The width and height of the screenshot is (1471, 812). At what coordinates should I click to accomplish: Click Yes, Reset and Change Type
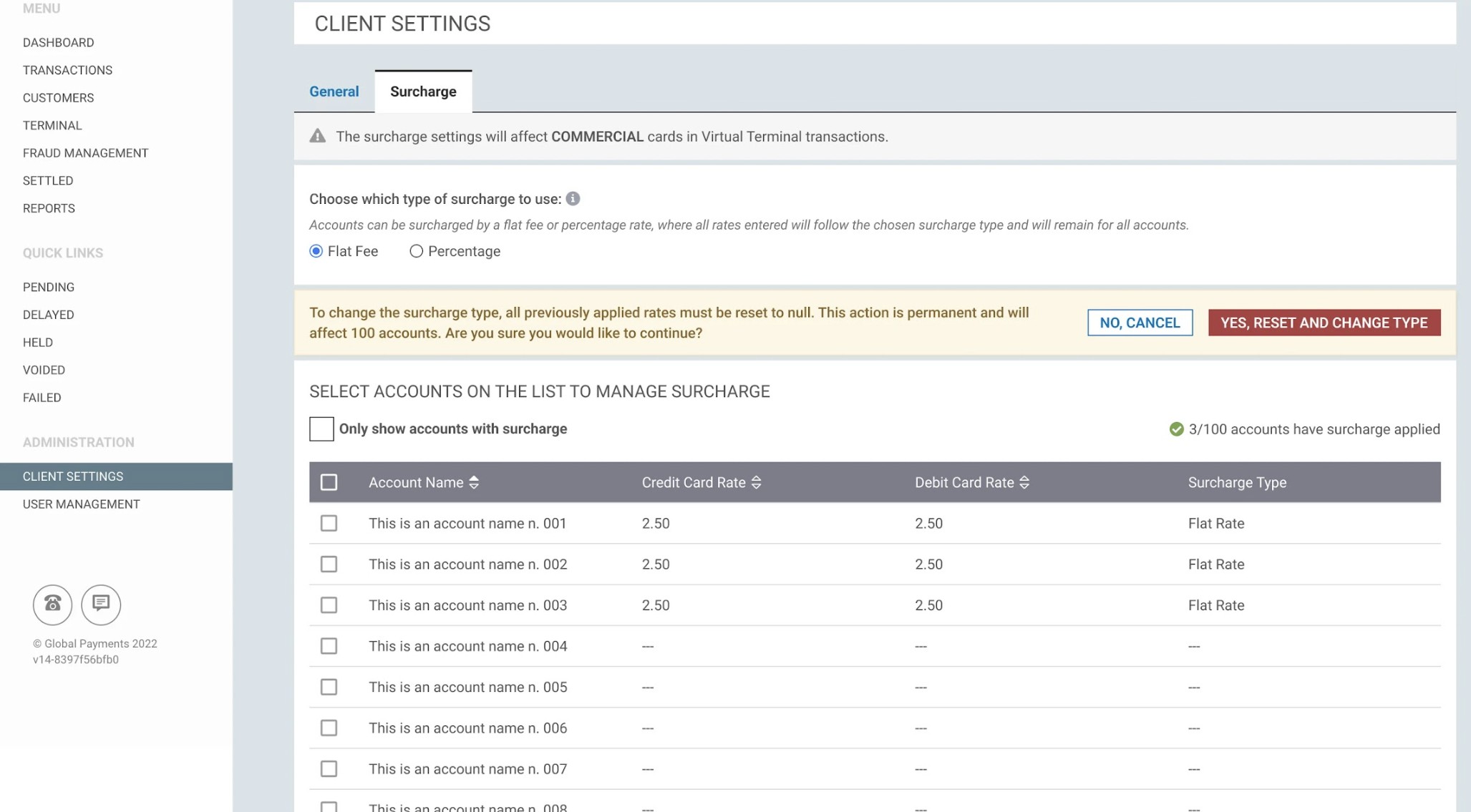1324,323
